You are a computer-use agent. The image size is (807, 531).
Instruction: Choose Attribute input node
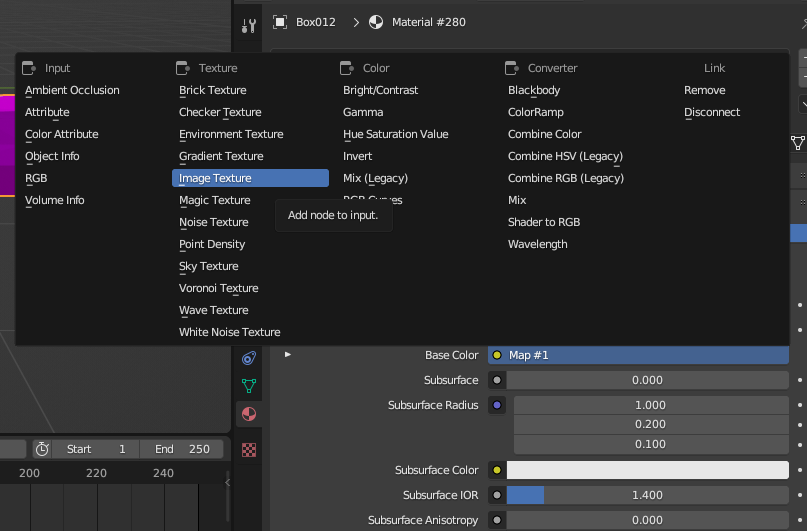pyautogui.click(x=47, y=112)
